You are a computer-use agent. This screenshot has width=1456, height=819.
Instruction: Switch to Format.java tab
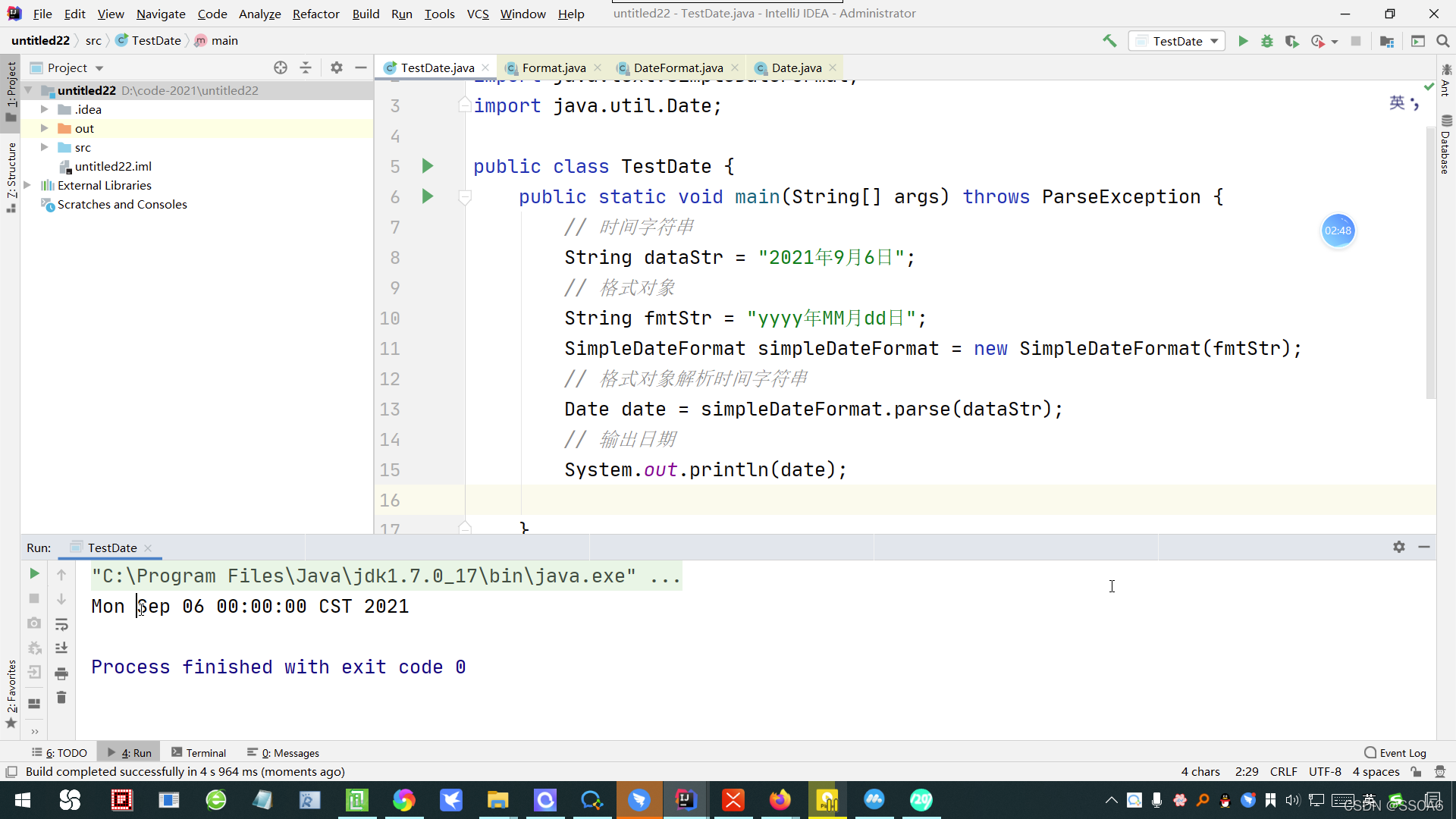tap(554, 67)
